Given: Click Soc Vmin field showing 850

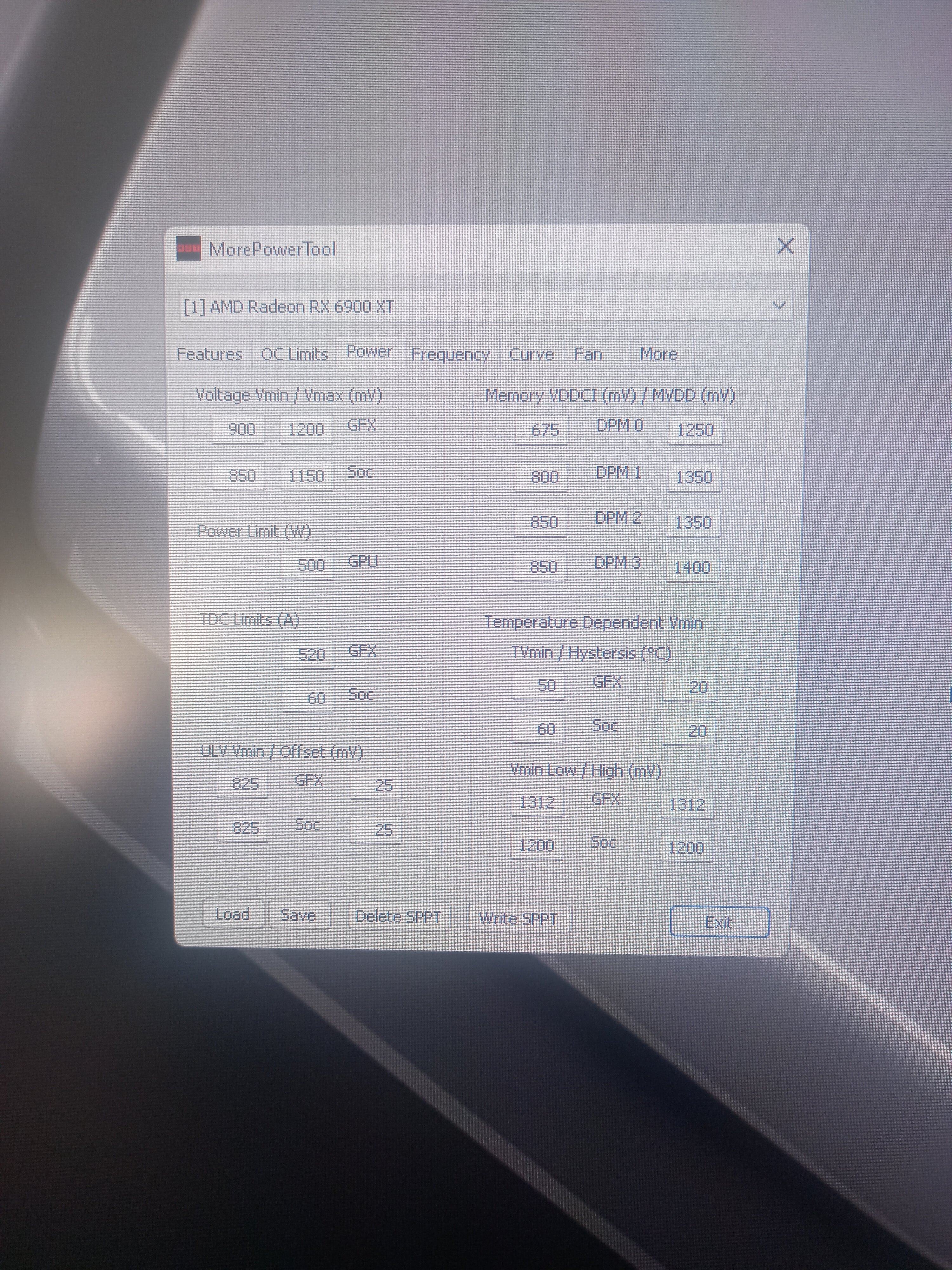Looking at the screenshot, I should 239,475.
